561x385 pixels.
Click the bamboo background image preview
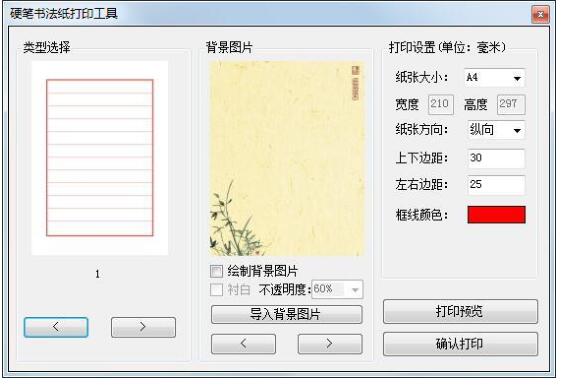point(287,159)
